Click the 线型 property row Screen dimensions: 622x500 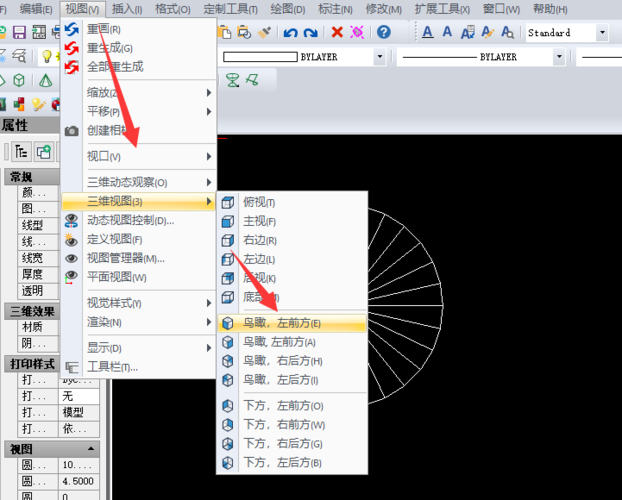[x=38, y=225]
